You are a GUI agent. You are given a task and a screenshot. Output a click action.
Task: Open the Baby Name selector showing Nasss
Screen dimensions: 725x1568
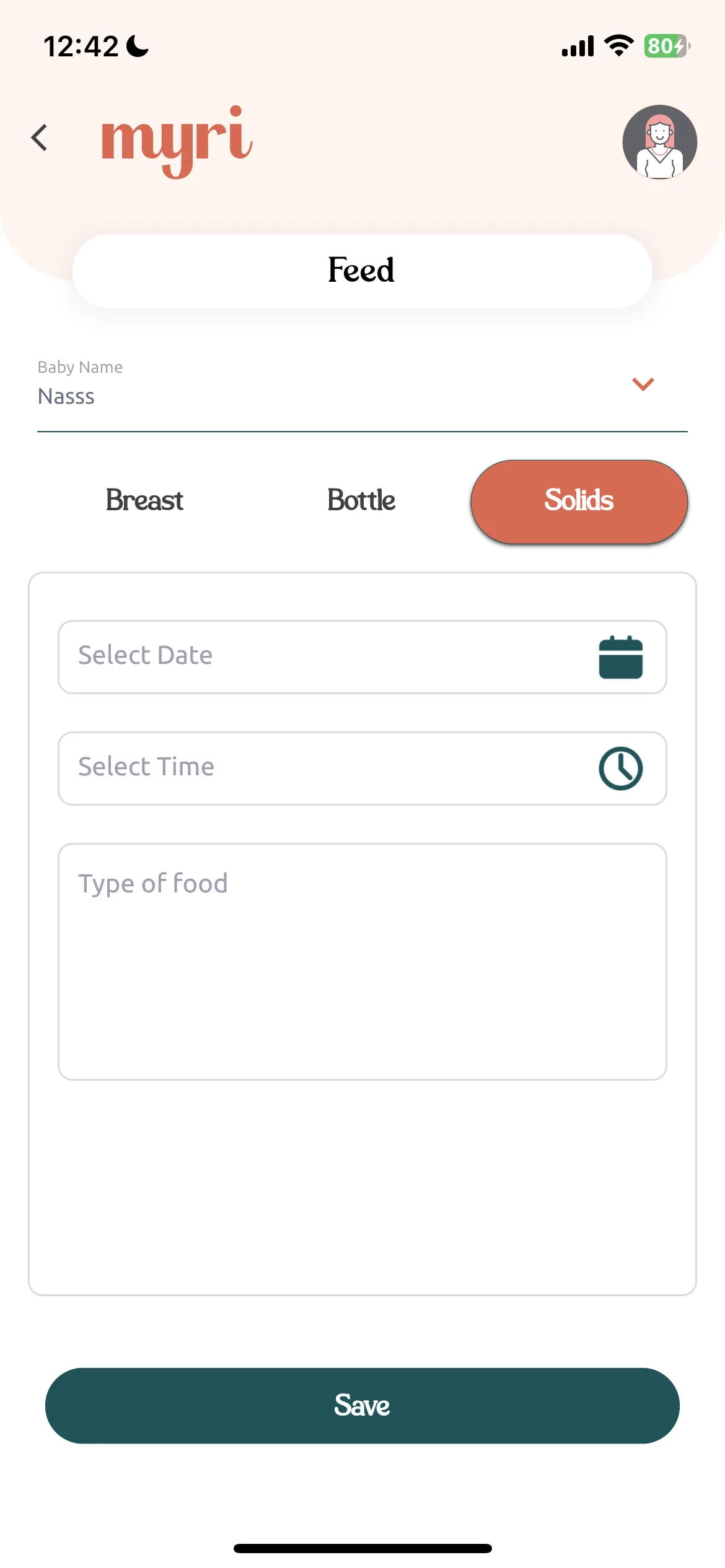[362, 388]
